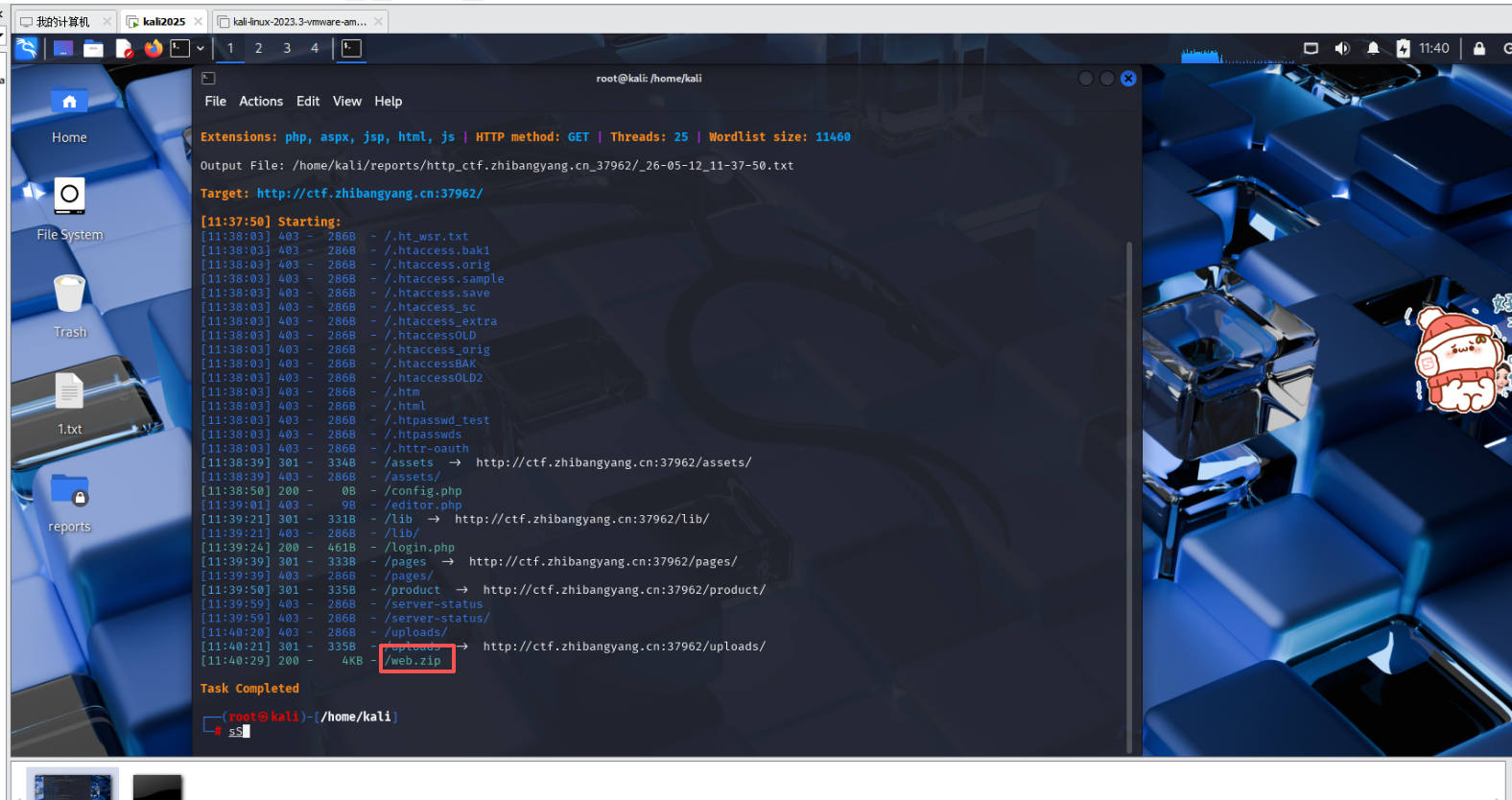Click the terminal vertical scrollbar
The width and height of the screenshot is (1512, 800).
(1129, 497)
